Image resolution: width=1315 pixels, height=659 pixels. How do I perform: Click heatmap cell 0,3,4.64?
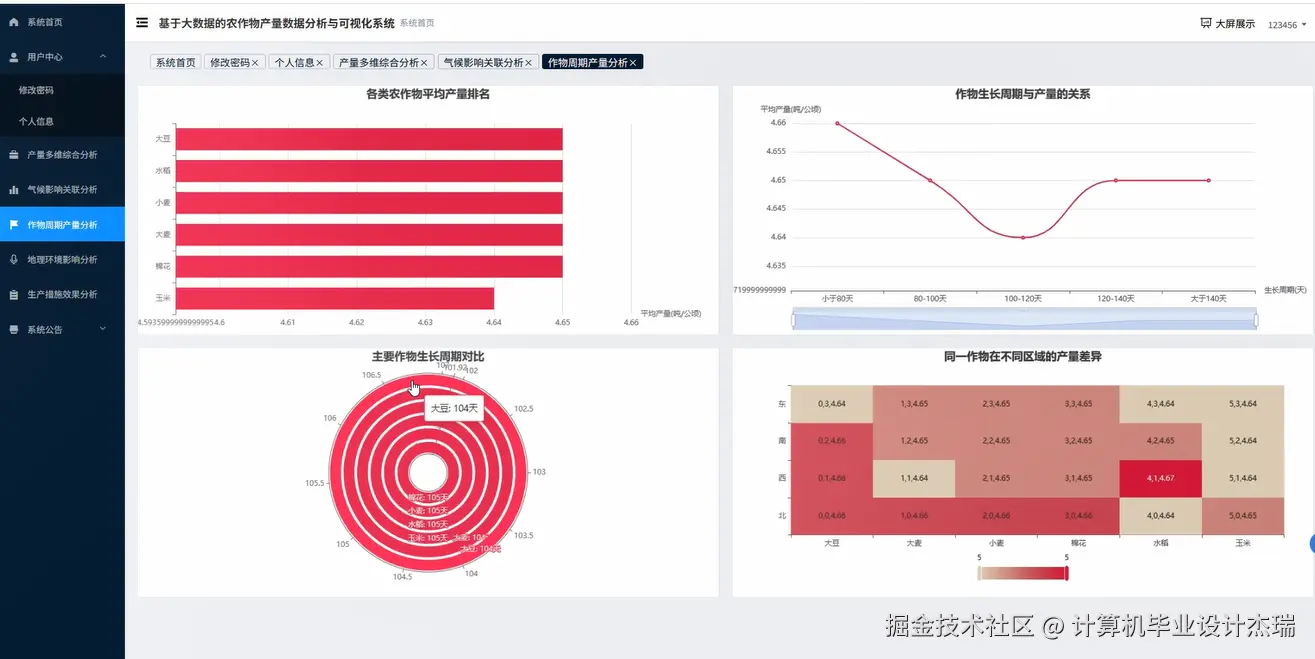click(831, 403)
